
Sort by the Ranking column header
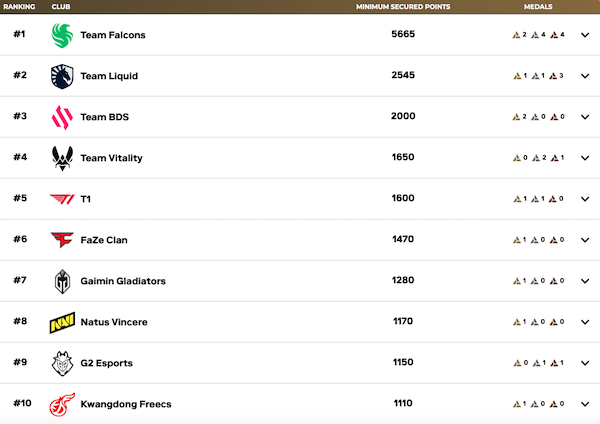(19, 6)
